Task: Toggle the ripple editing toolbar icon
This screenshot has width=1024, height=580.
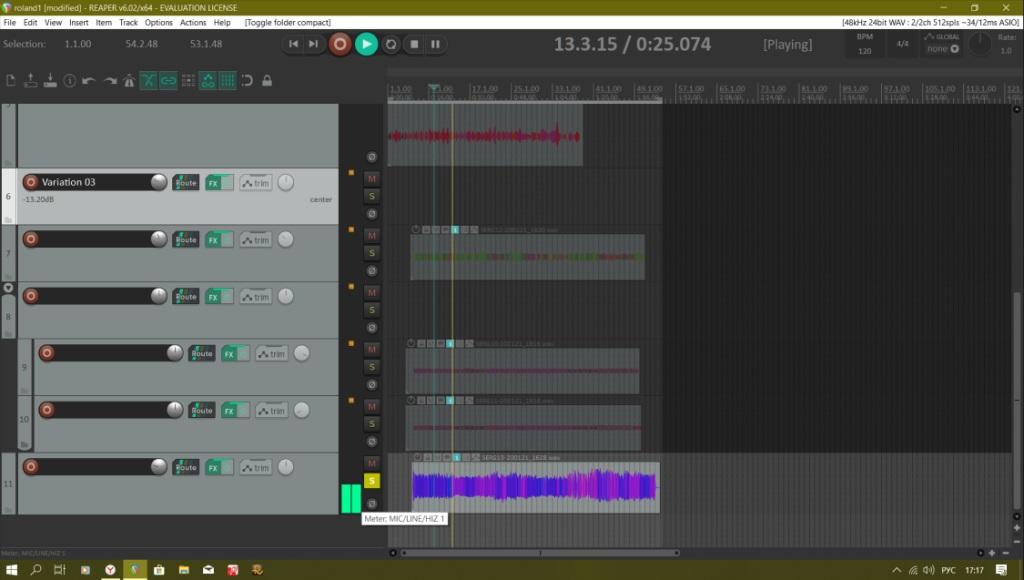Action: click(x=188, y=81)
